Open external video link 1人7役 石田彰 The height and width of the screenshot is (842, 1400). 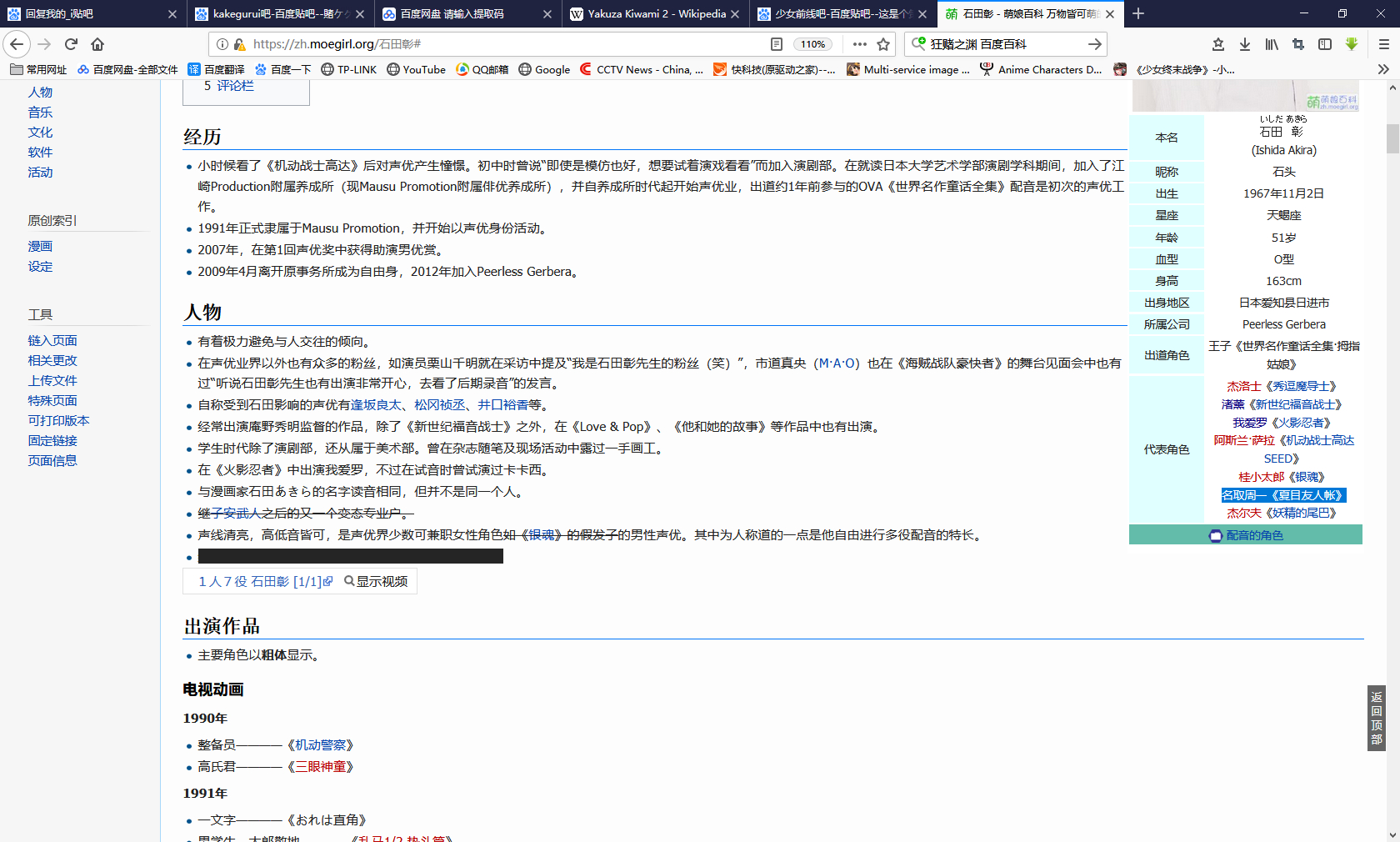(265, 581)
